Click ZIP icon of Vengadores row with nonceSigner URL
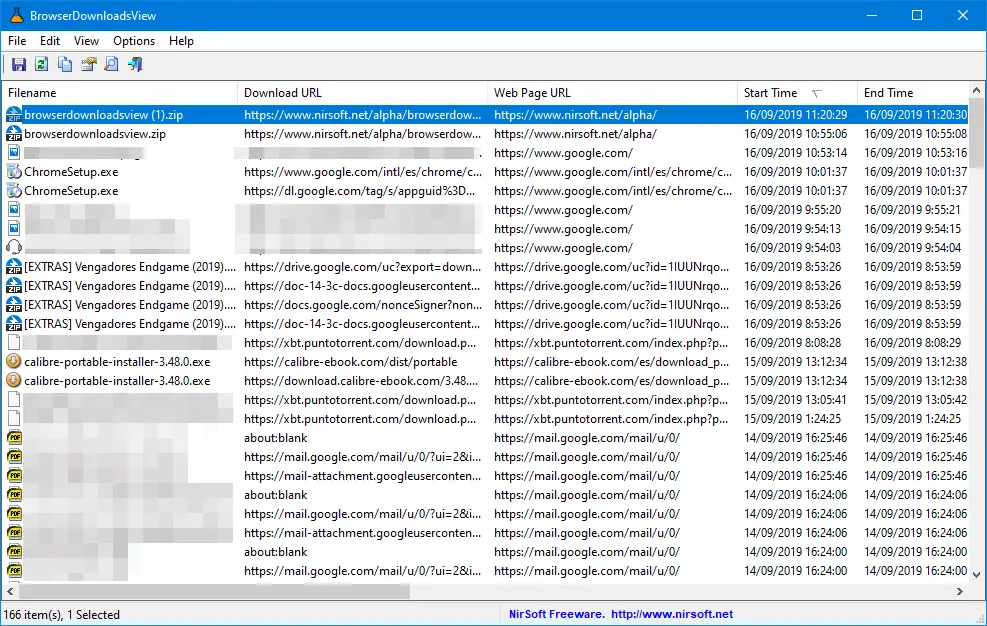The image size is (987, 626). click(14, 304)
